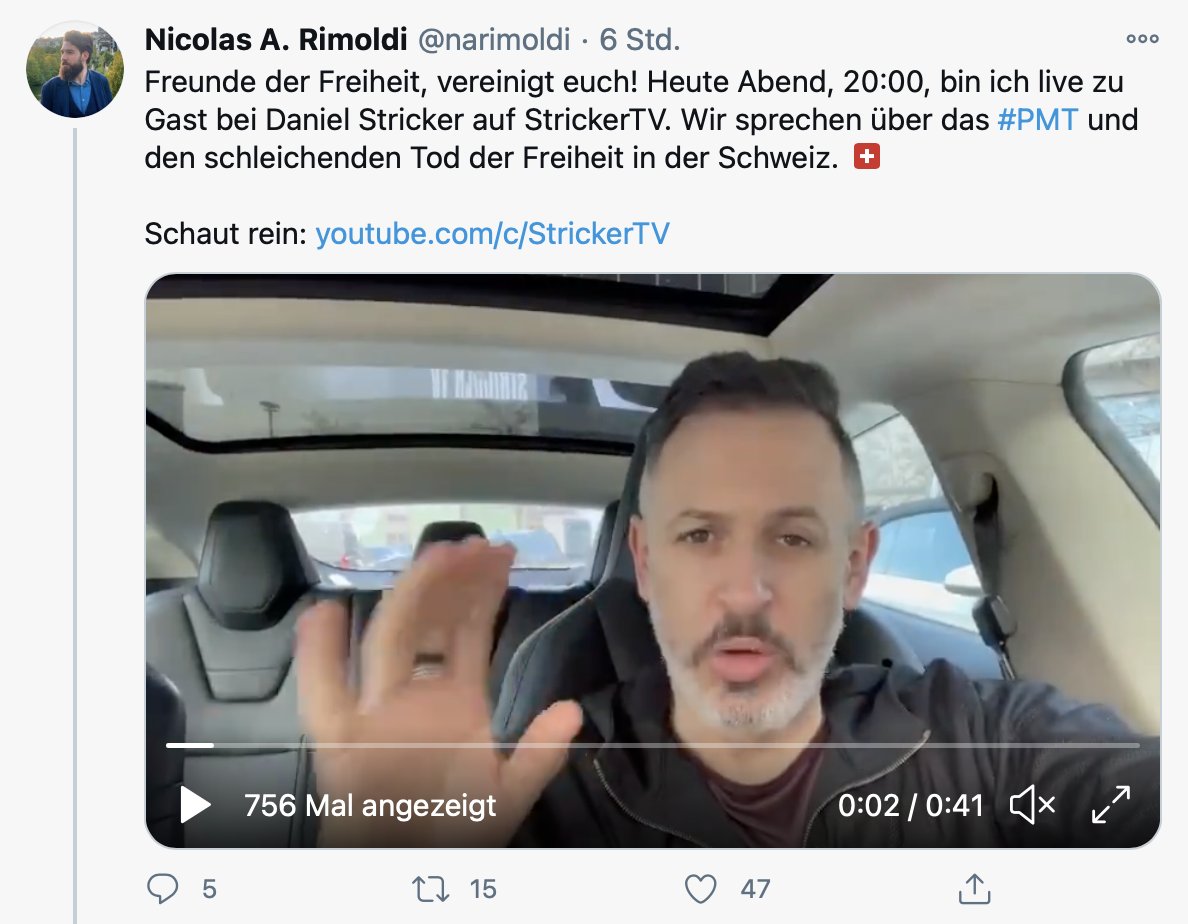Image resolution: width=1188 pixels, height=924 pixels.
Task: Click the 0:02 / 0:41 time display
Action: [x=910, y=805]
